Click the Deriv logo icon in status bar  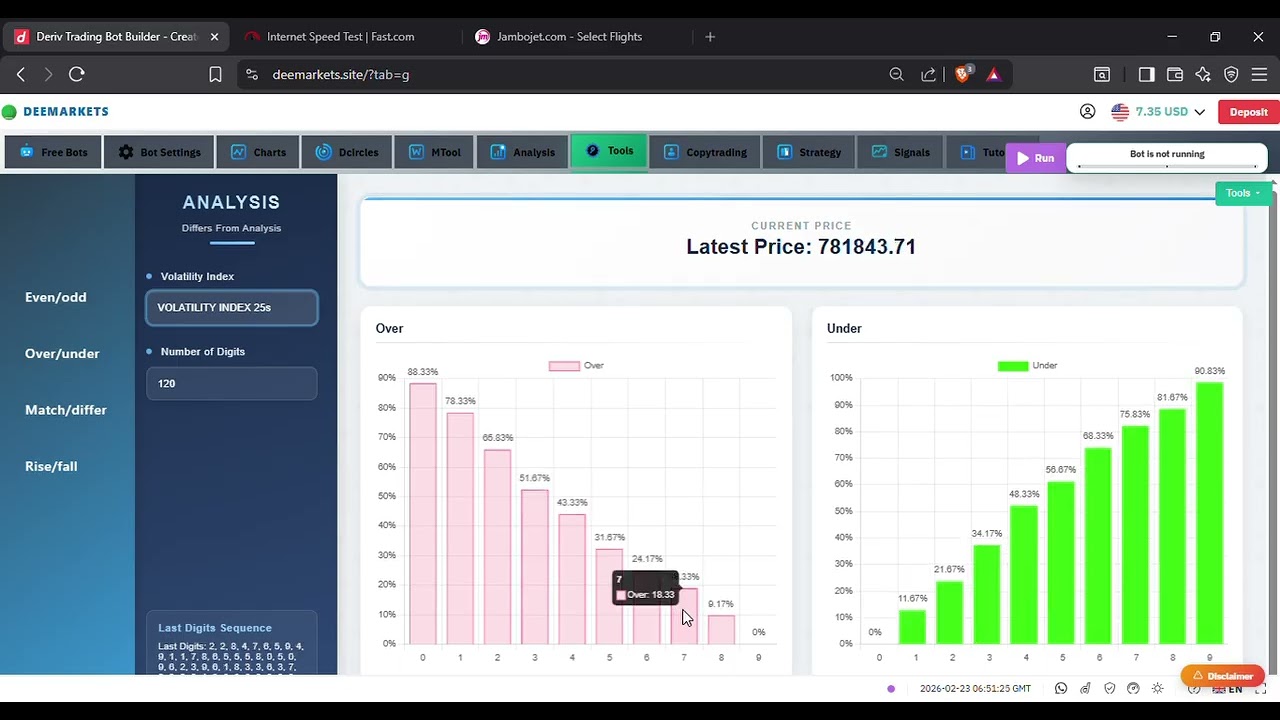pyautogui.click(x=1085, y=688)
